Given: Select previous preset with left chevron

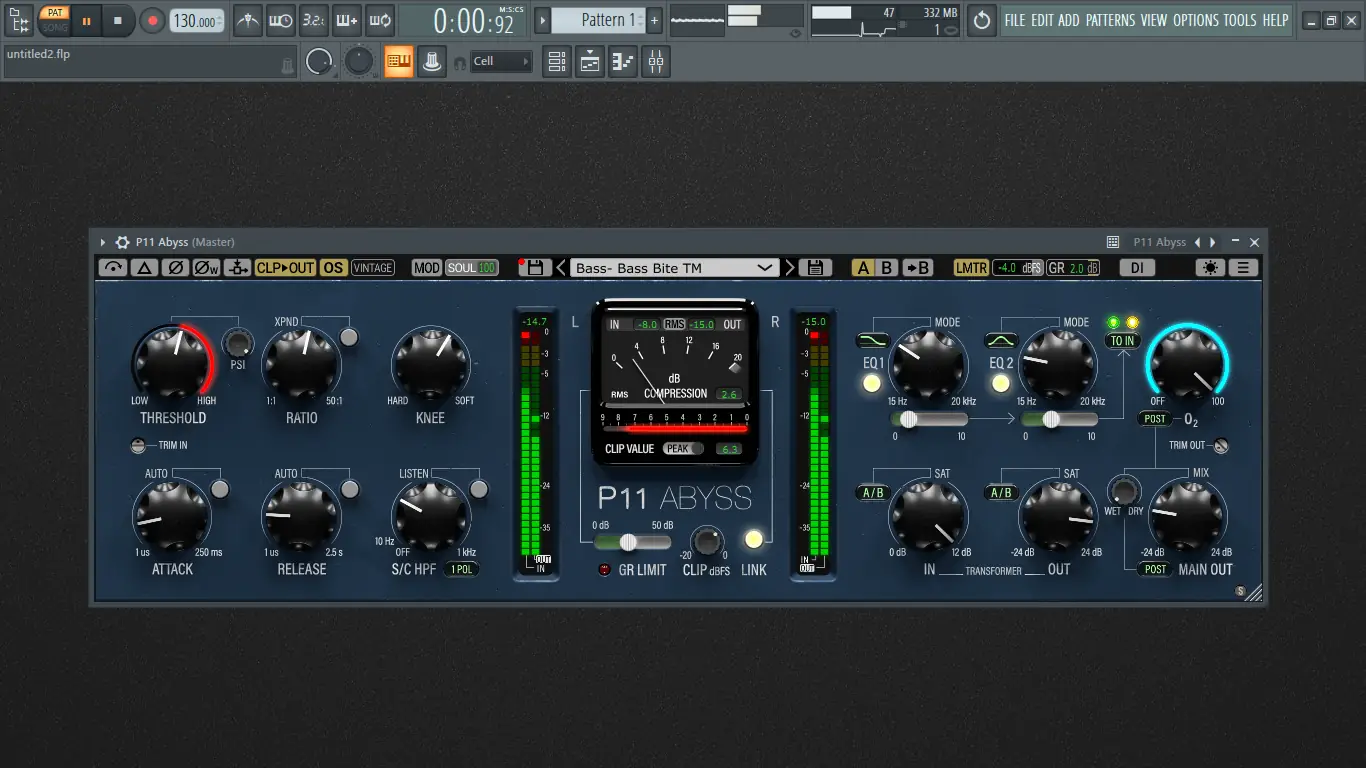Looking at the screenshot, I should point(561,268).
